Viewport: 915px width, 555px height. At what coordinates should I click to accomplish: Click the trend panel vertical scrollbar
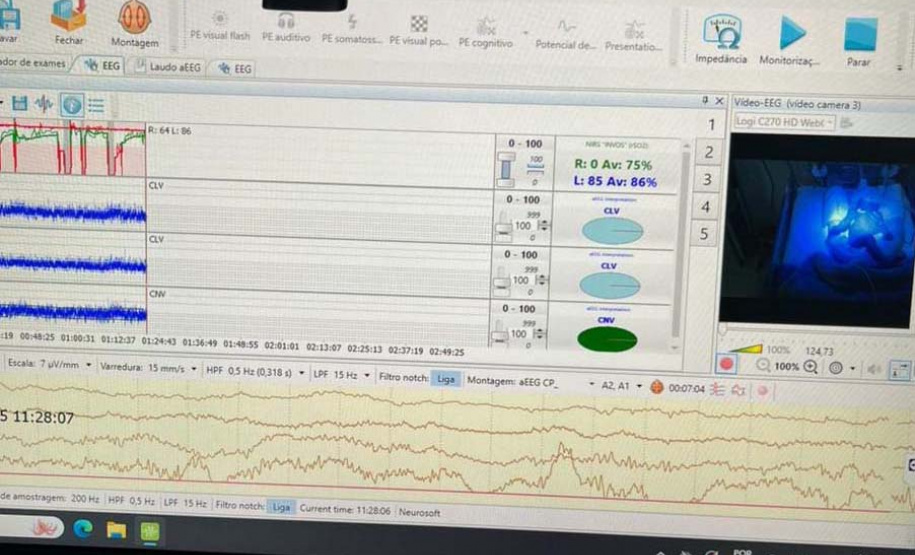680,245
